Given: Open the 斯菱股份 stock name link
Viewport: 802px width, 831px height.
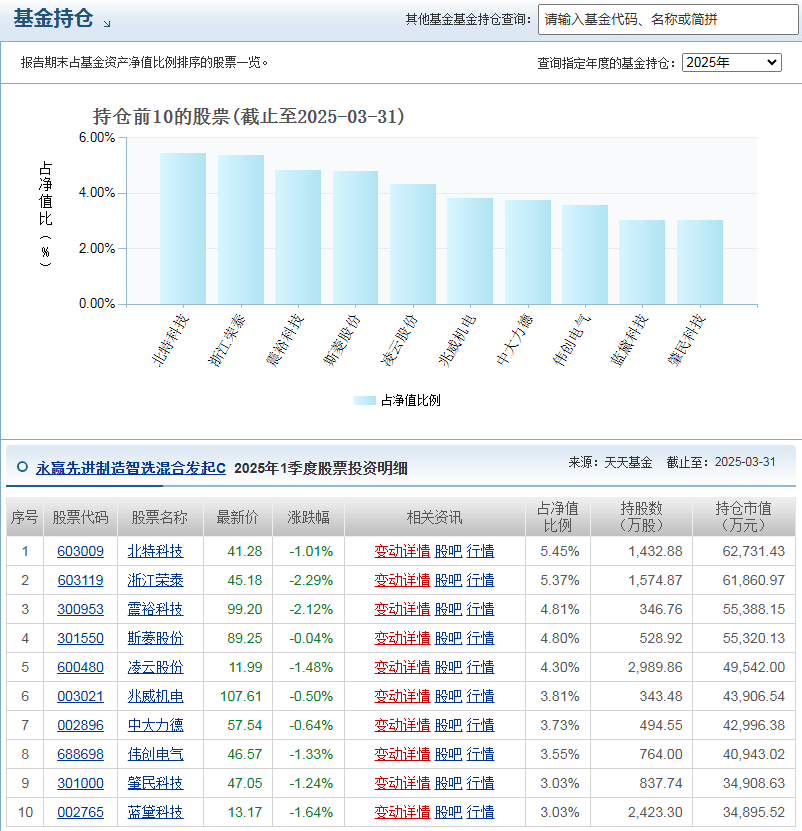Looking at the screenshot, I should pos(155,638).
